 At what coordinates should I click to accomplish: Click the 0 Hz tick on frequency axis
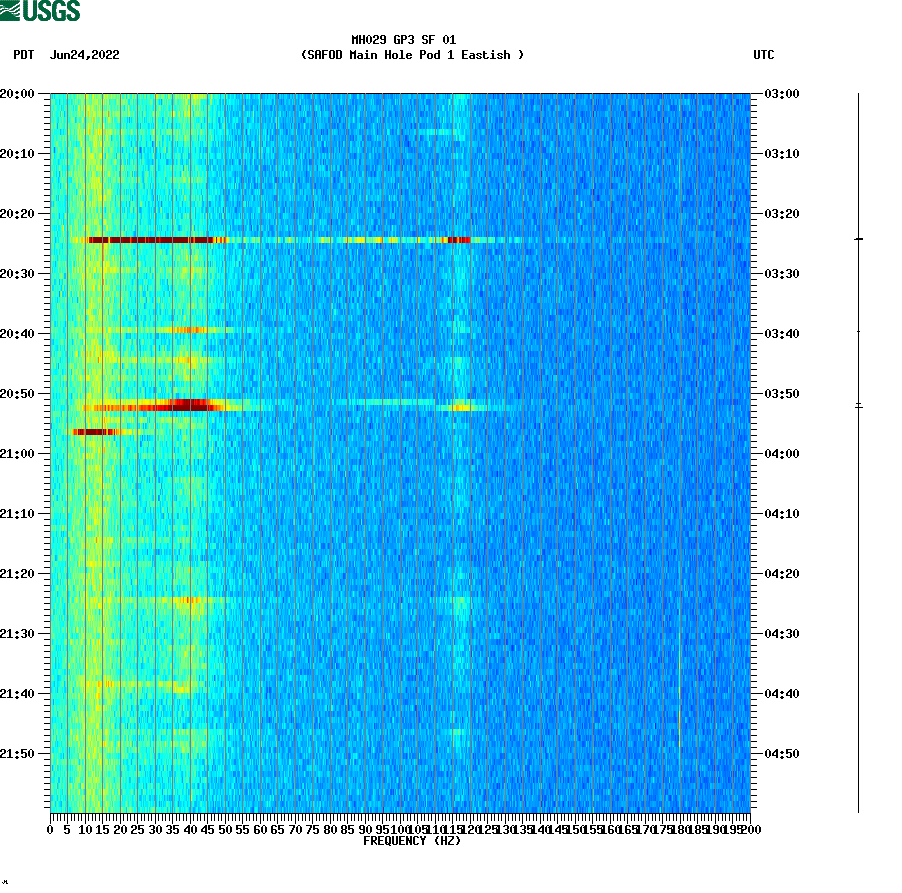pyautogui.click(x=48, y=820)
